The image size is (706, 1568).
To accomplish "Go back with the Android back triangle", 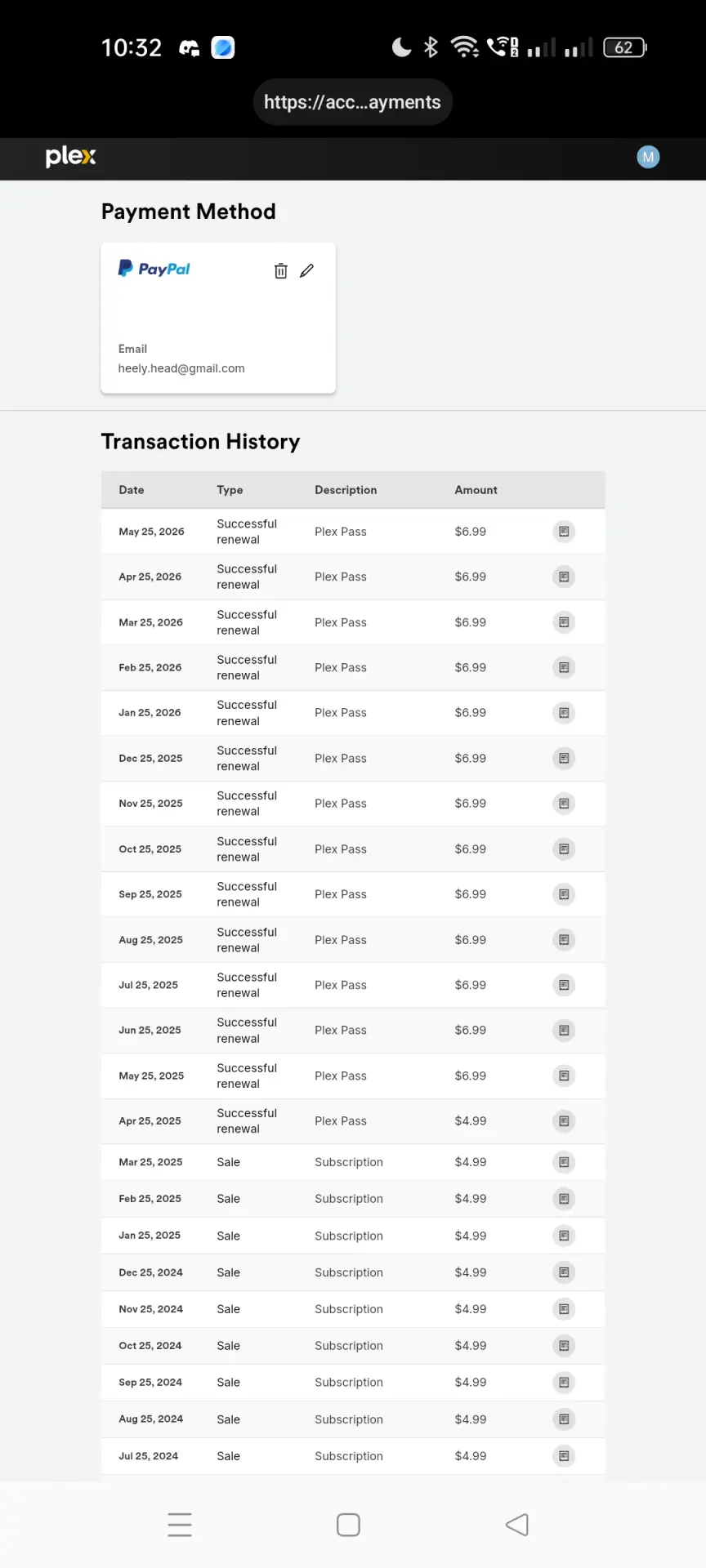I will [x=517, y=1525].
